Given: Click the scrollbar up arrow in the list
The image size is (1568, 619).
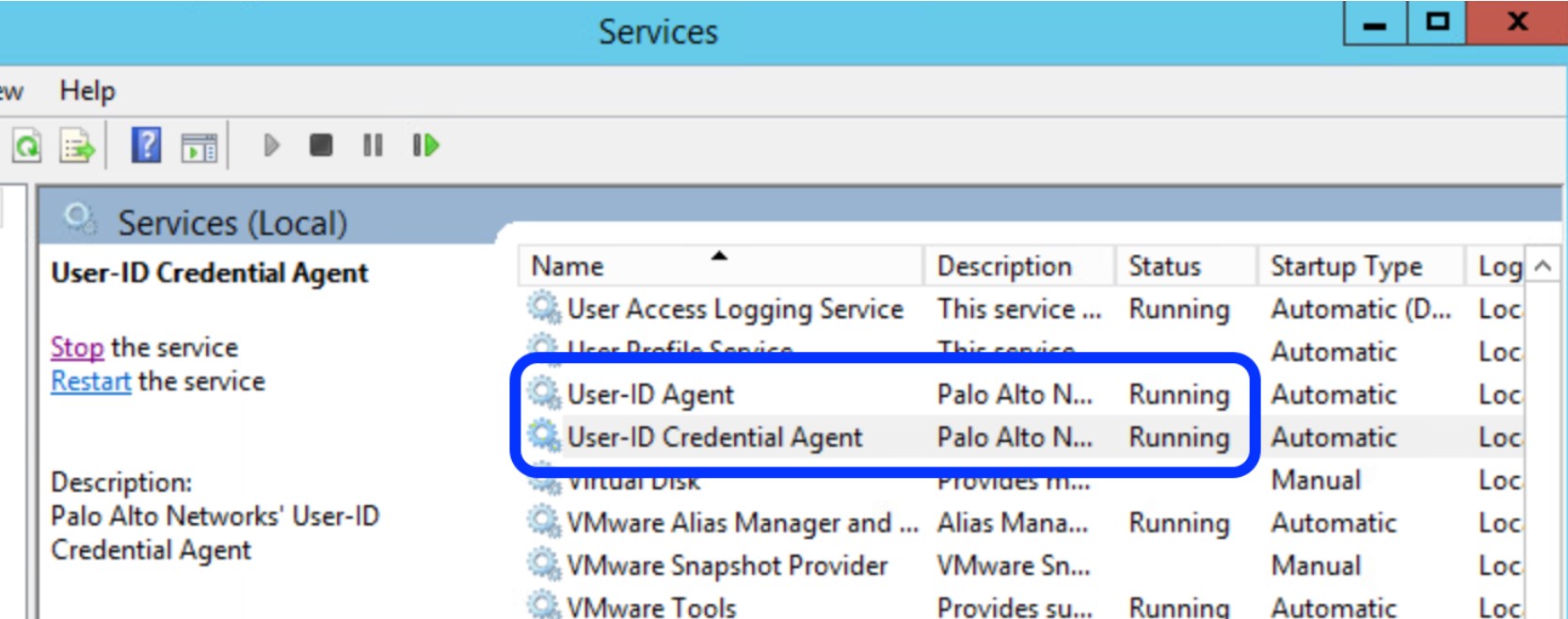Looking at the screenshot, I should point(1542,266).
